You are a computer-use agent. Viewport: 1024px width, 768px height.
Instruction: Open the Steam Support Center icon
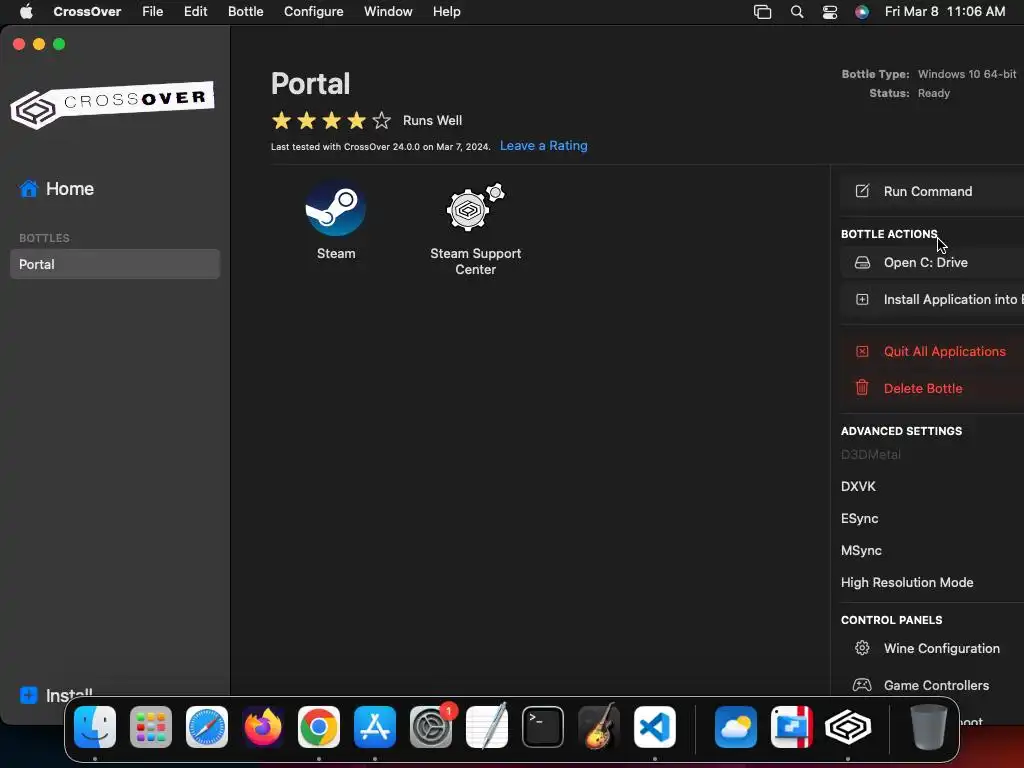pos(475,208)
